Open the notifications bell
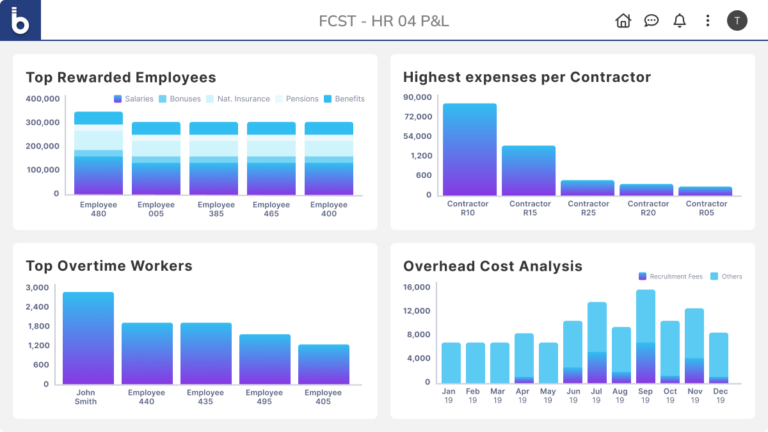This screenshot has width=768, height=432. point(680,20)
